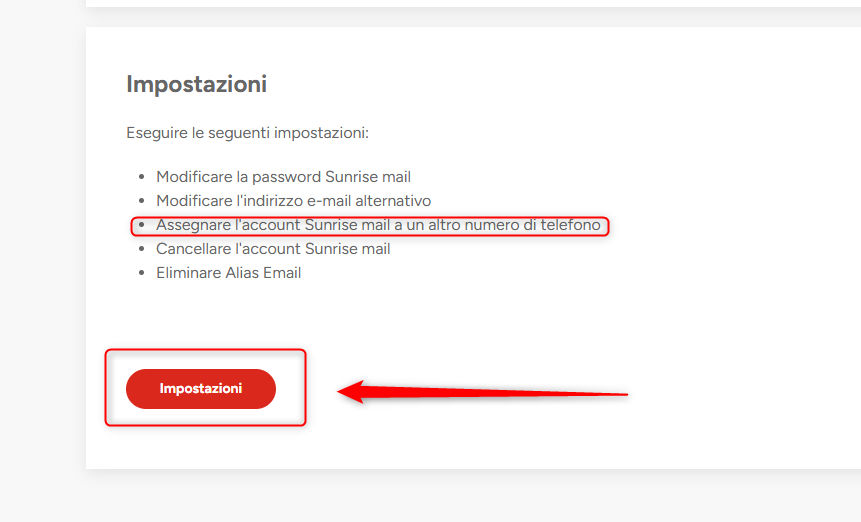
Task: Click bullet before "Modificare l'indirizzo e-mail"
Action: [x=141, y=202]
